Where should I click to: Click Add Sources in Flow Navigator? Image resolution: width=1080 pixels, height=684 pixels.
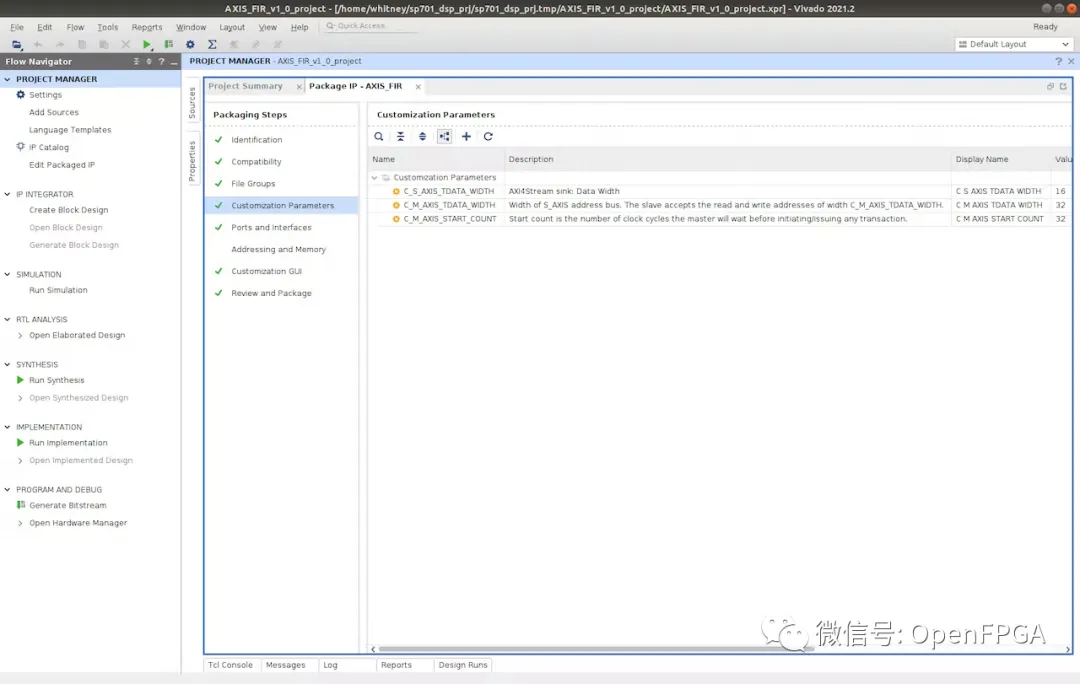(54, 112)
